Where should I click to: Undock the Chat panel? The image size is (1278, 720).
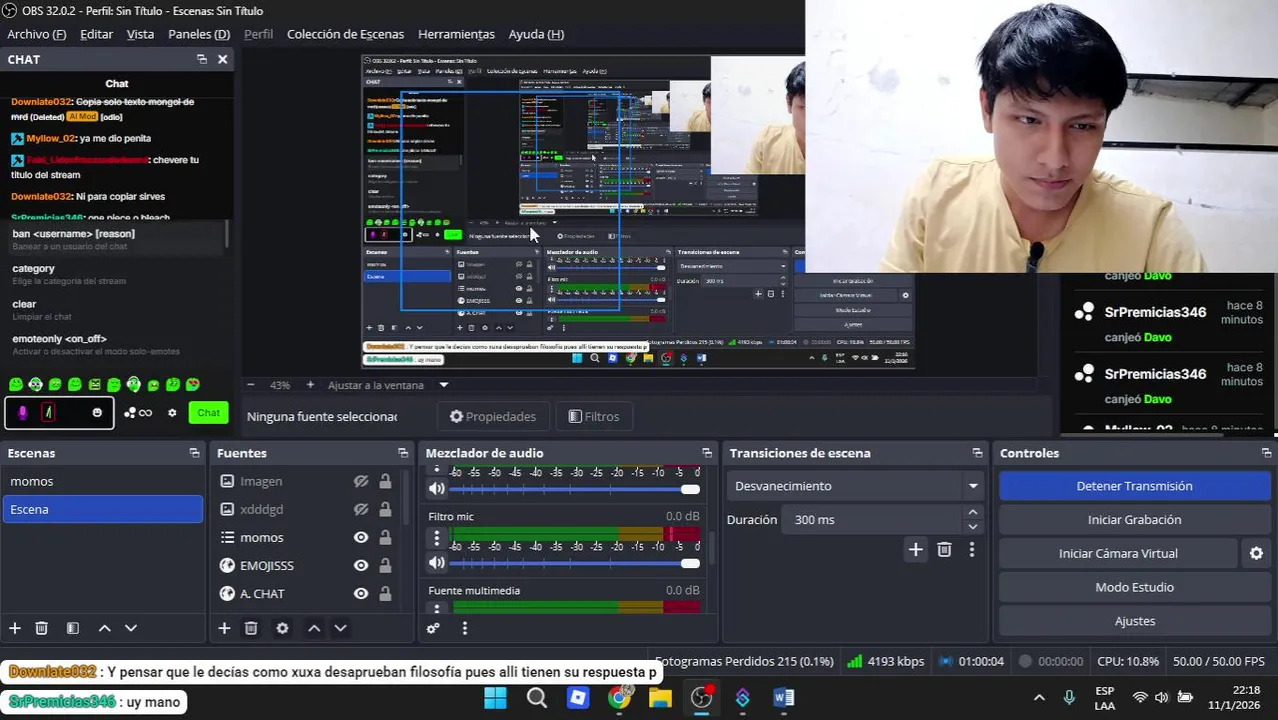[201, 59]
